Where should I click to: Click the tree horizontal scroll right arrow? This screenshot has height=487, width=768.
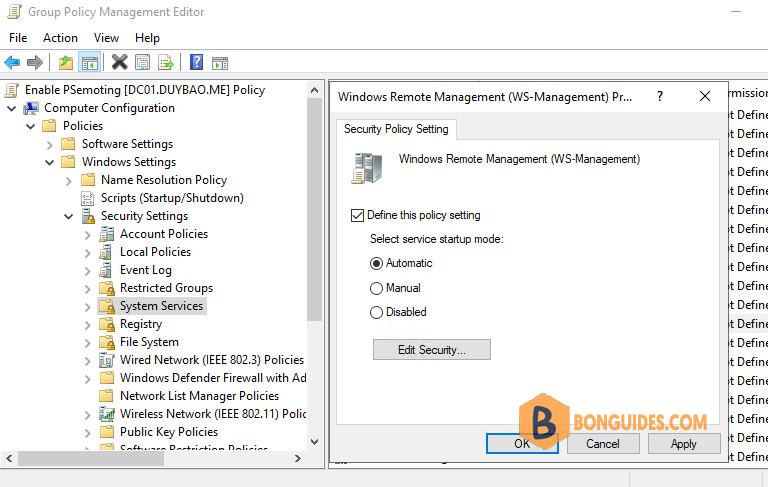click(x=298, y=459)
